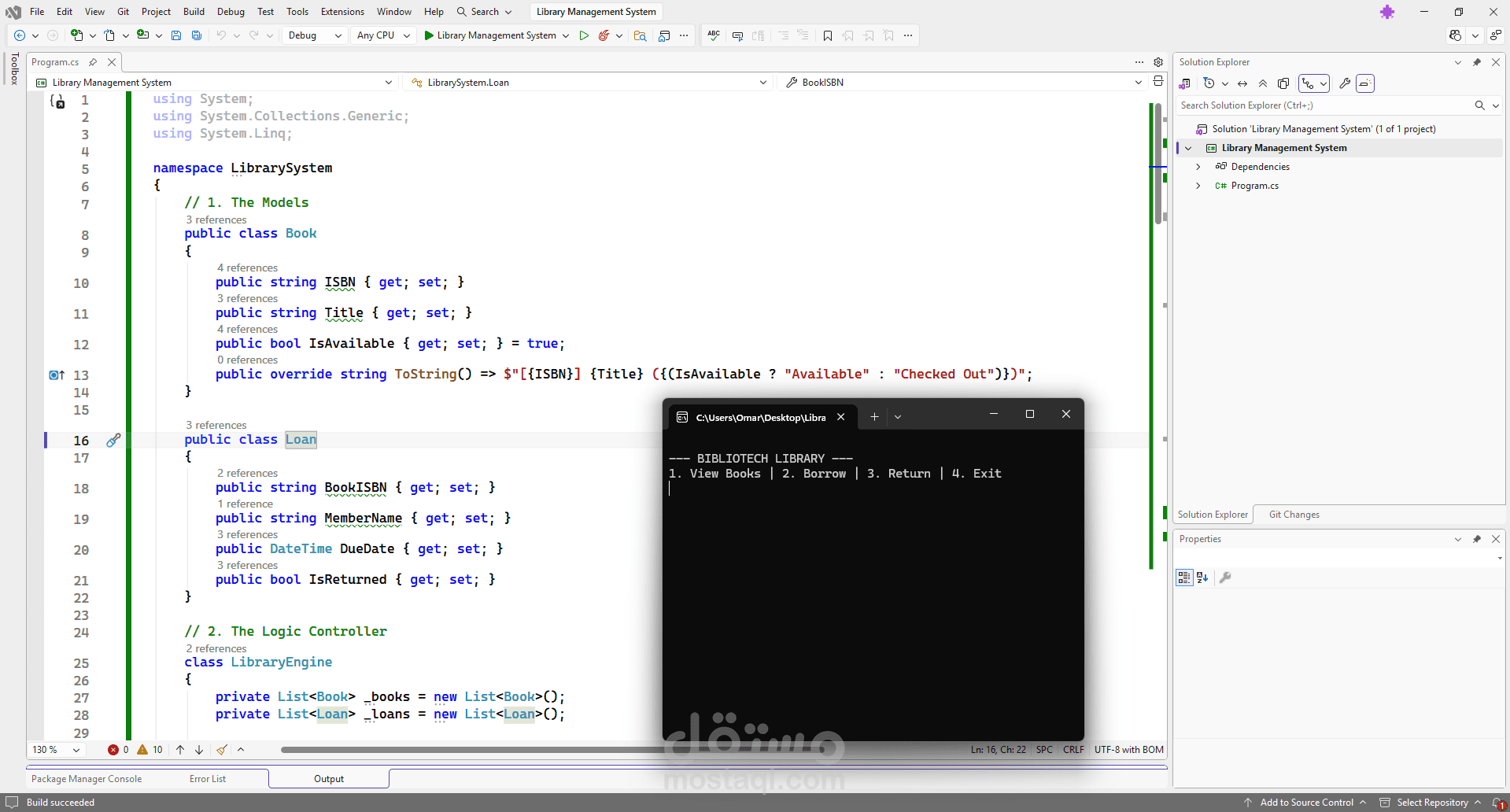Image resolution: width=1510 pixels, height=812 pixels.
Task: Click the Save All toolbar icon
Action: pos(197,35)
